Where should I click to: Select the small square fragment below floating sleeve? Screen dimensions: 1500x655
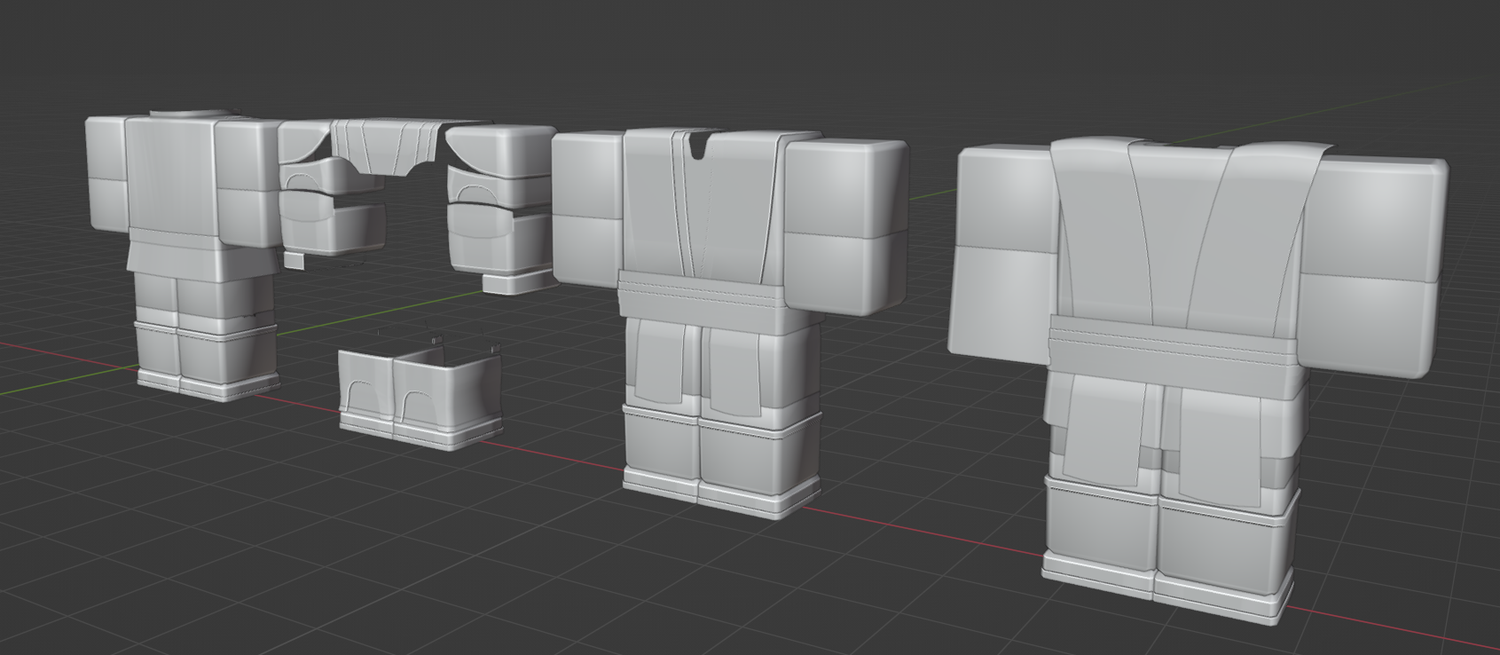pos(293,260)
